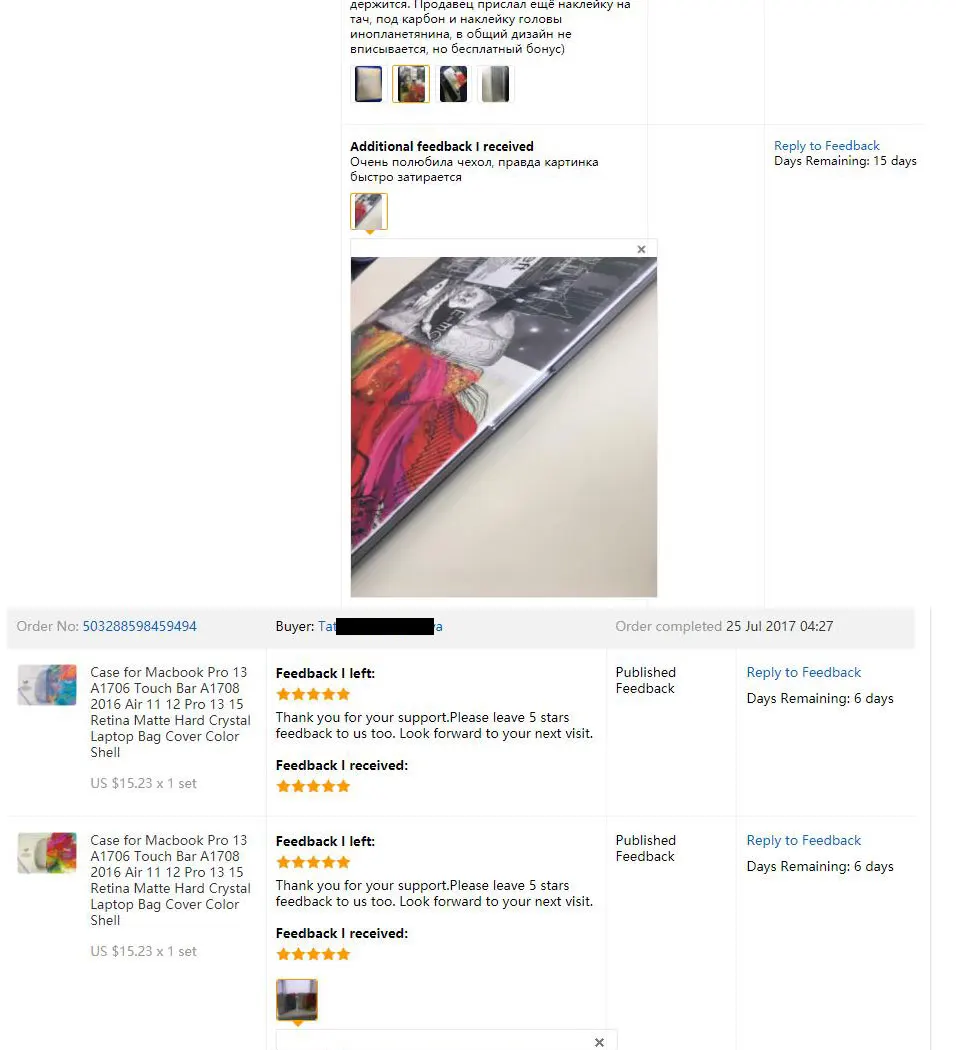The height and width of the screenshot is (1050, 956).
Task: Open the second highlighted review photo thumbnail
Action: tap(410, 84)
